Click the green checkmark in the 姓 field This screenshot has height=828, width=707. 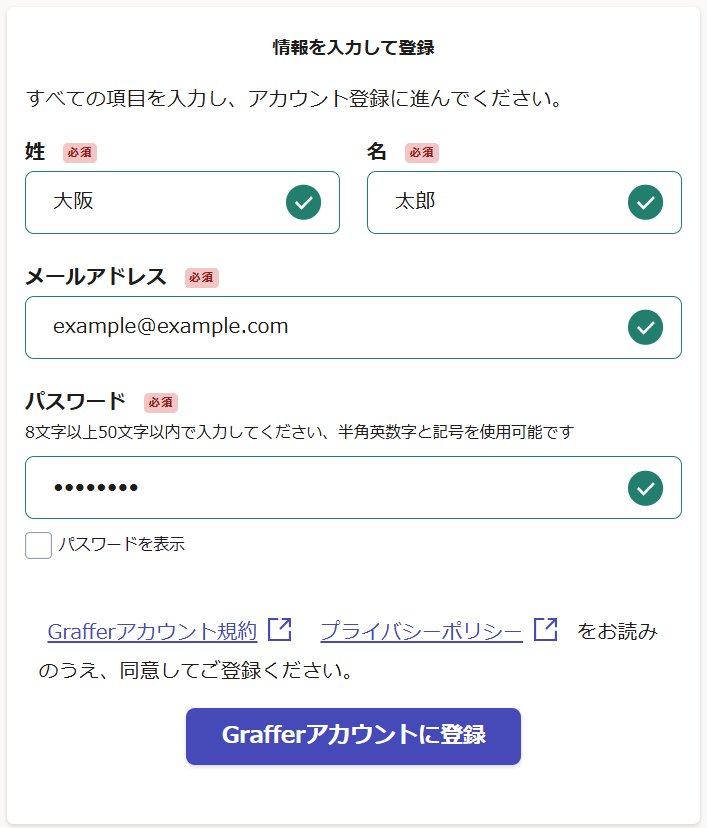303,202
